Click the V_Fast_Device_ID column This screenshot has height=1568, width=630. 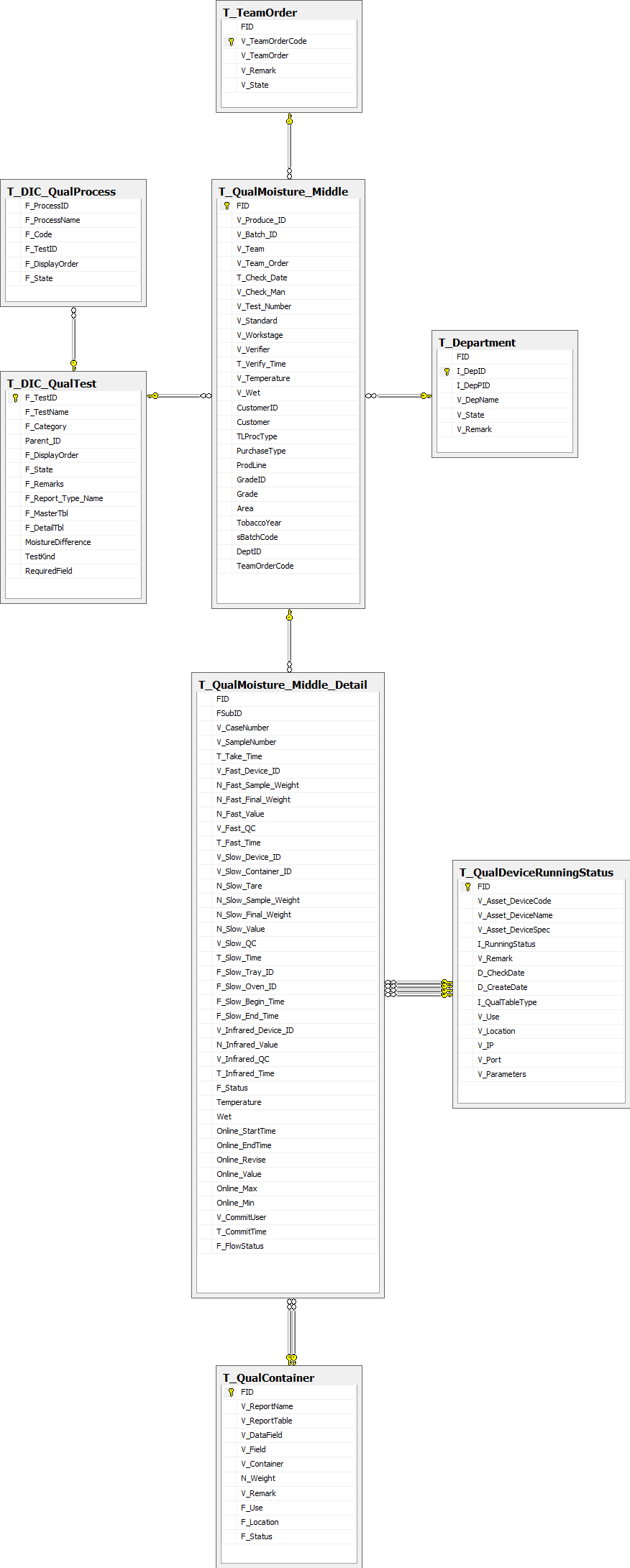point(288,771)
